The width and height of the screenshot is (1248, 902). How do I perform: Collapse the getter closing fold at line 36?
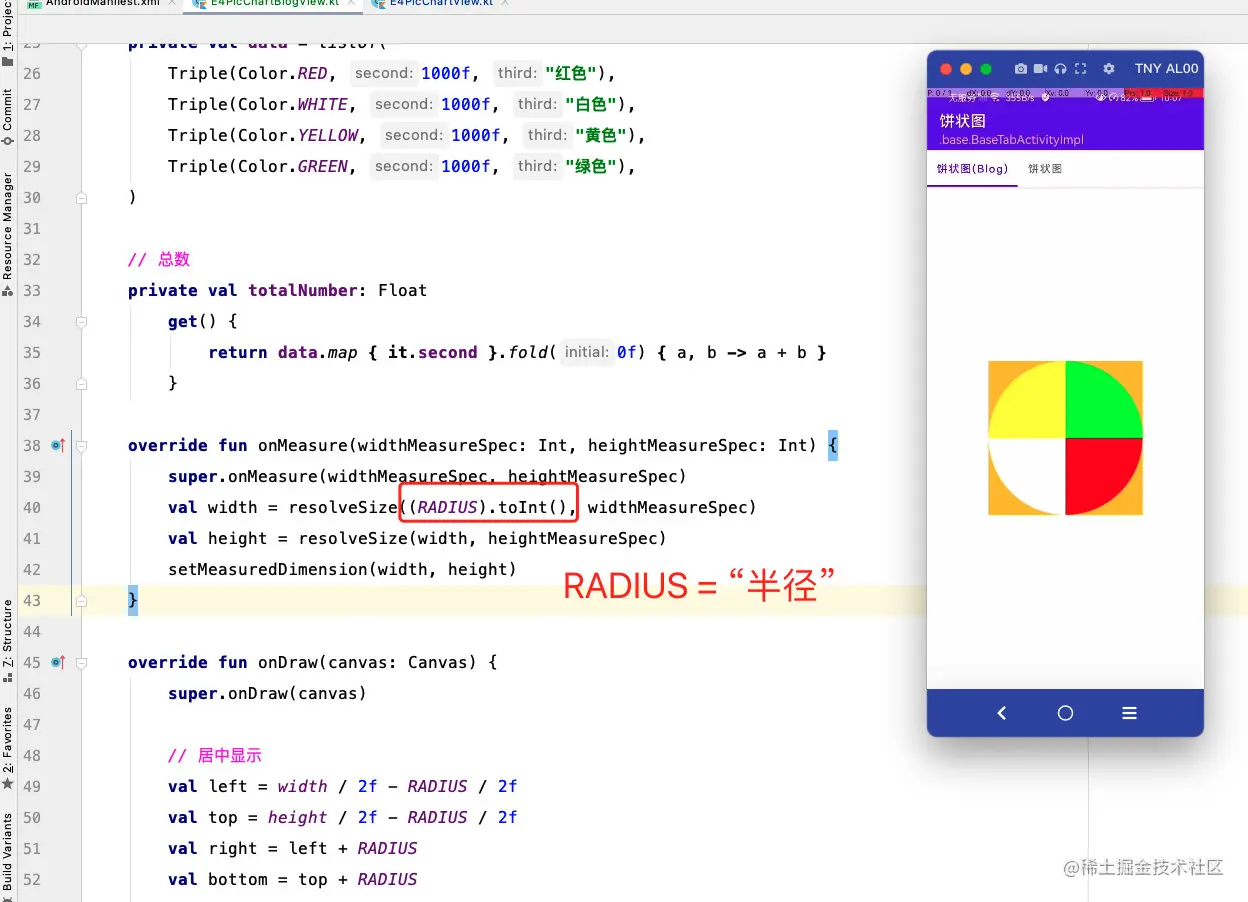pyautogui.click(x=82, y=384)
